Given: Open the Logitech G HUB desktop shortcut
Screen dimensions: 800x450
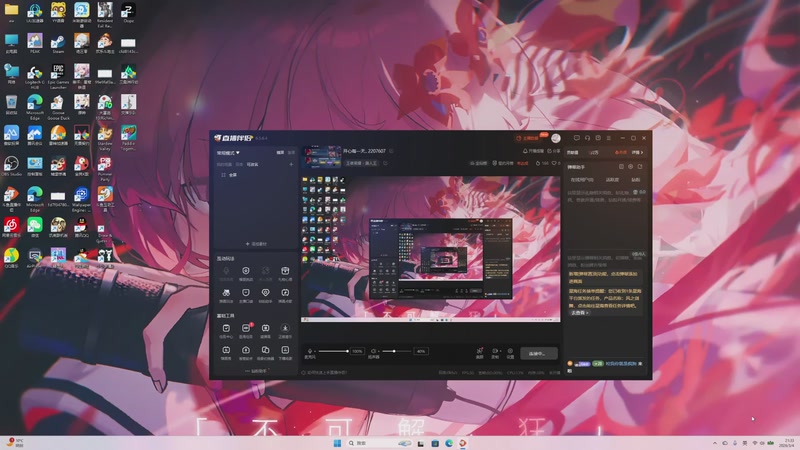Looking at the screenshot, I should pyautogui.click(x=35, y=76).
